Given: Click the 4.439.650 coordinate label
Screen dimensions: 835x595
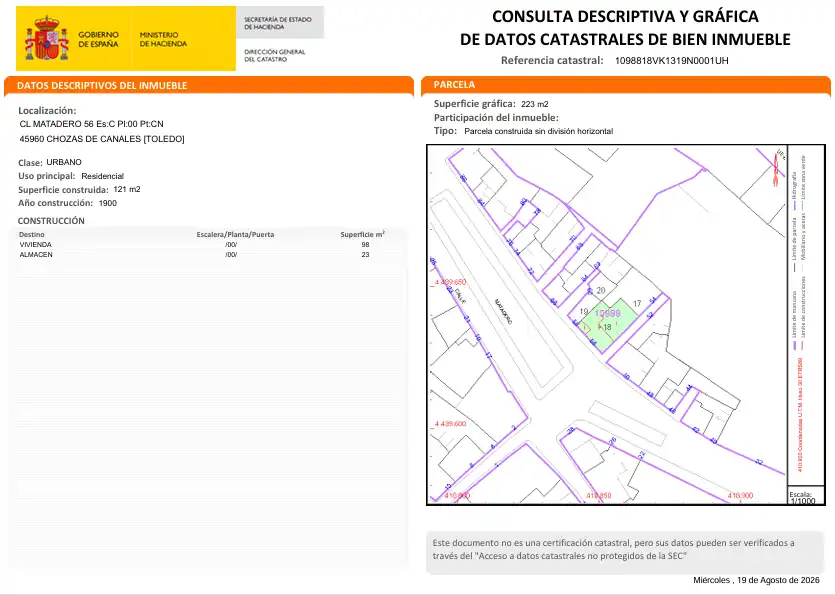Looking at the screenshot, I should 450,282.
